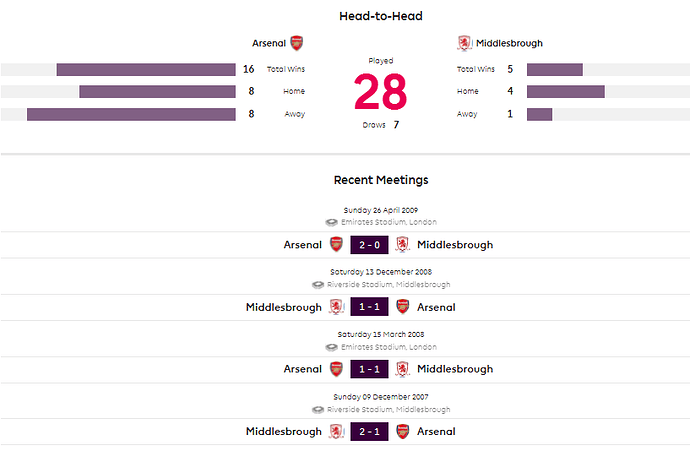
Task: Open the 2 - 1 score from 09 December 2007
Action: coord(369,432)
